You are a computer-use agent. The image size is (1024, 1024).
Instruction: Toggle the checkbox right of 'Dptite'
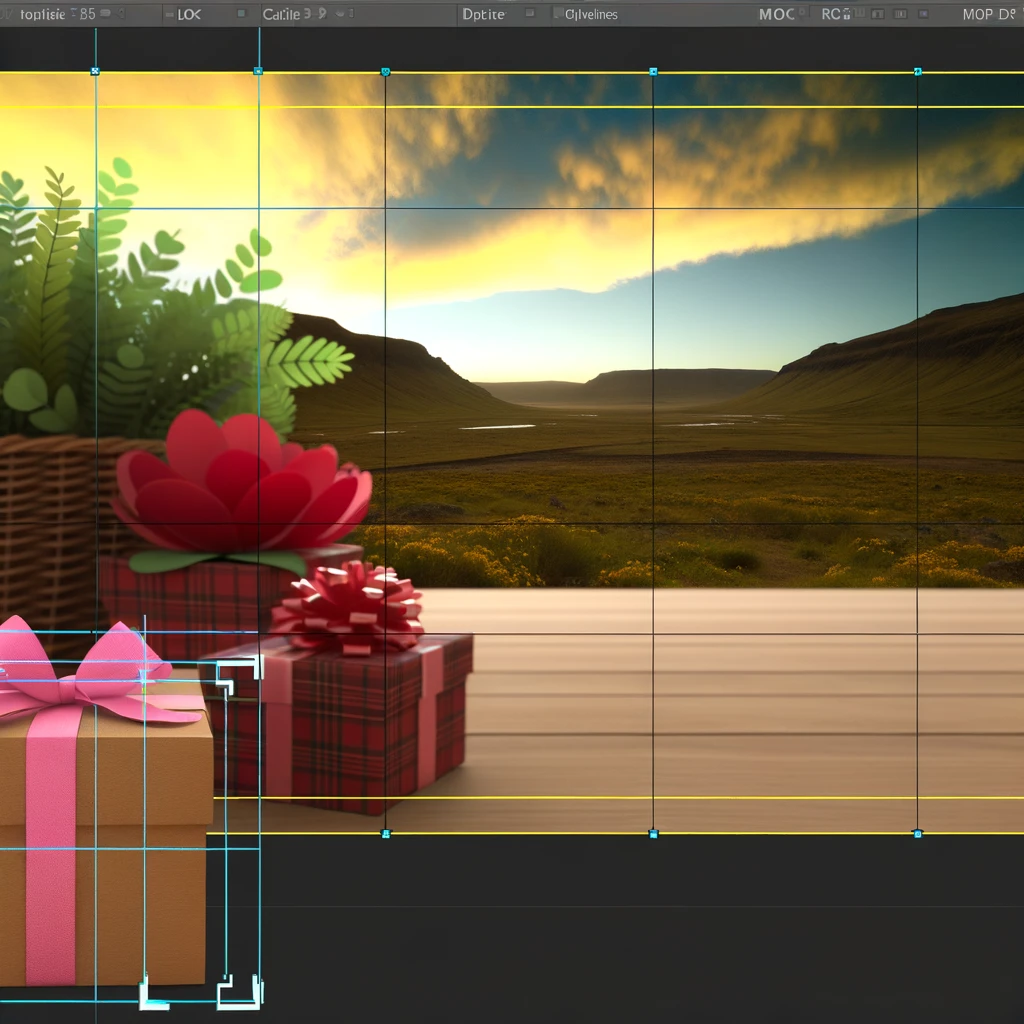point(530,13)
